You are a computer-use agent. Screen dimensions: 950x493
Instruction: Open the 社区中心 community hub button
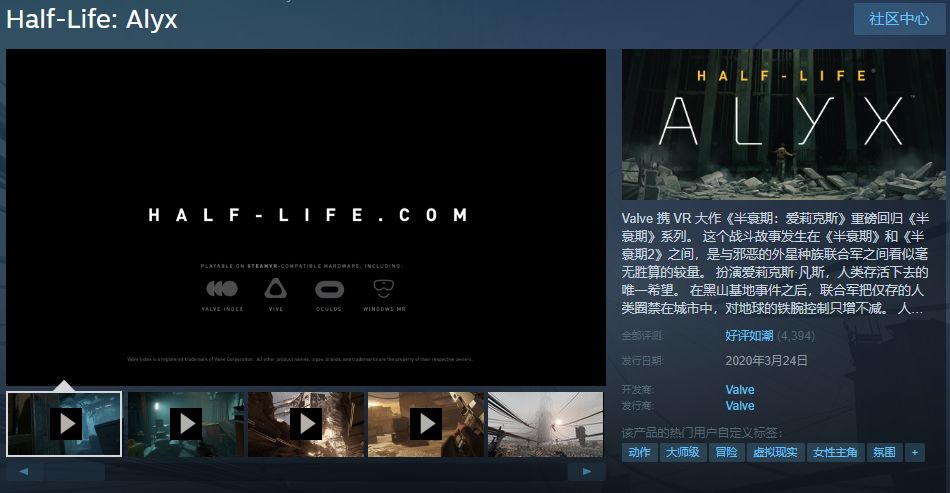click(899, 19)
